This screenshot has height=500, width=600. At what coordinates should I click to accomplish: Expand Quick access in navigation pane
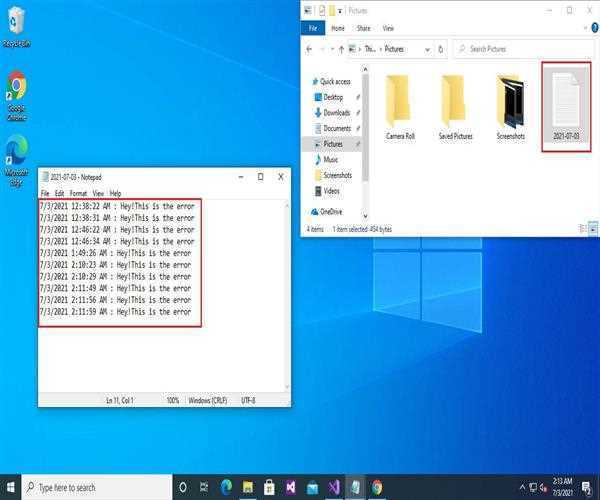coord(311,82)
